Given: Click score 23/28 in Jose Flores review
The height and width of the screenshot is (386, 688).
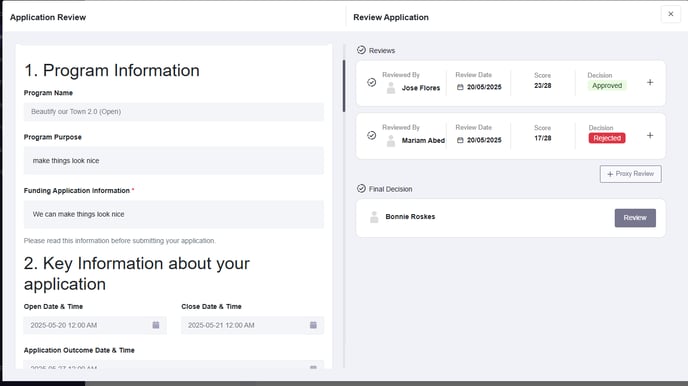Looking at the screenshot, I should pos(542,86).
